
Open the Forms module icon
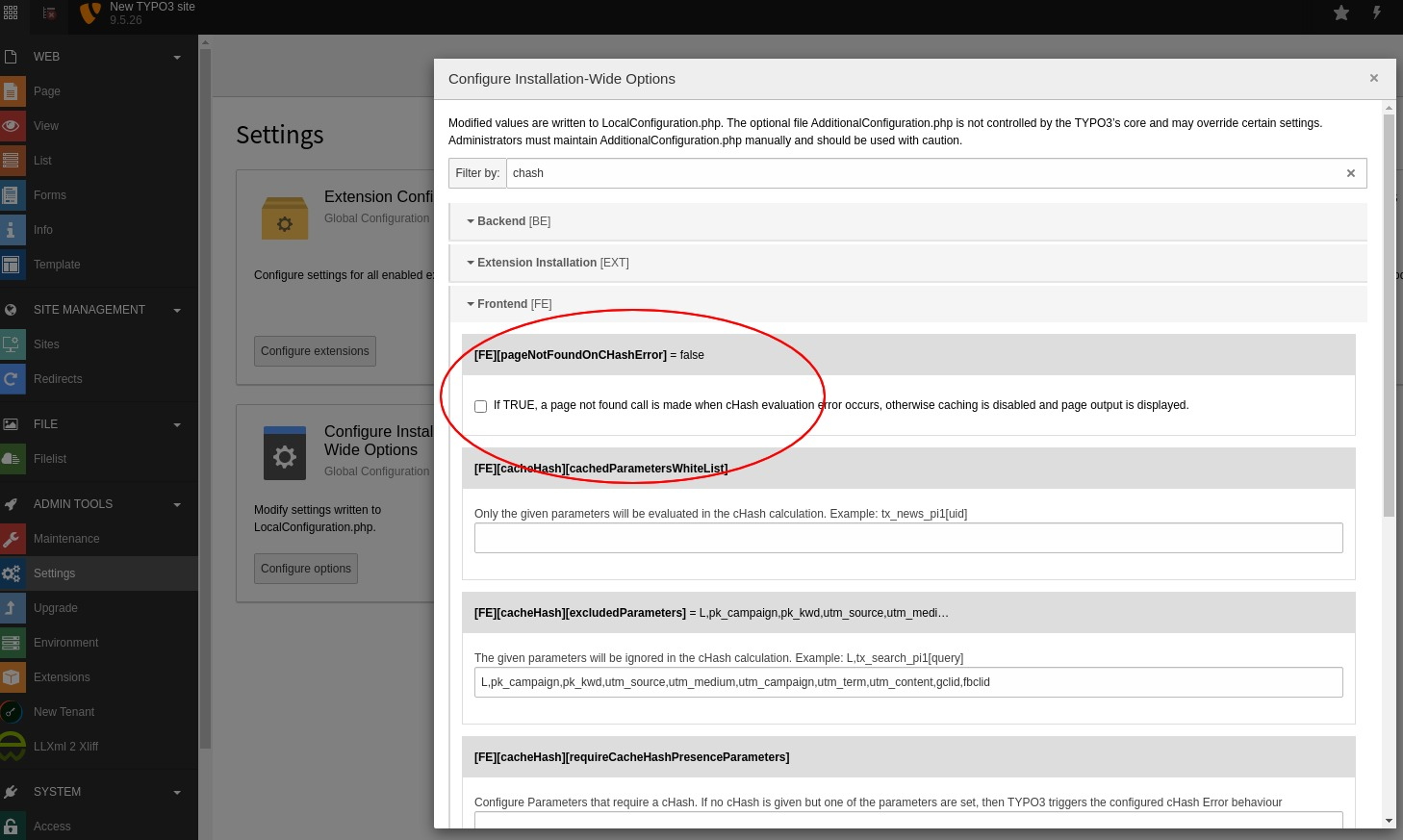pyautogui.click(x=12, y=195)
